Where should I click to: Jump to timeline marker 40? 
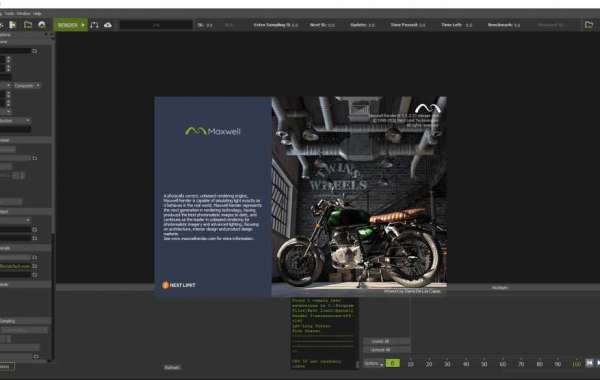466,364
